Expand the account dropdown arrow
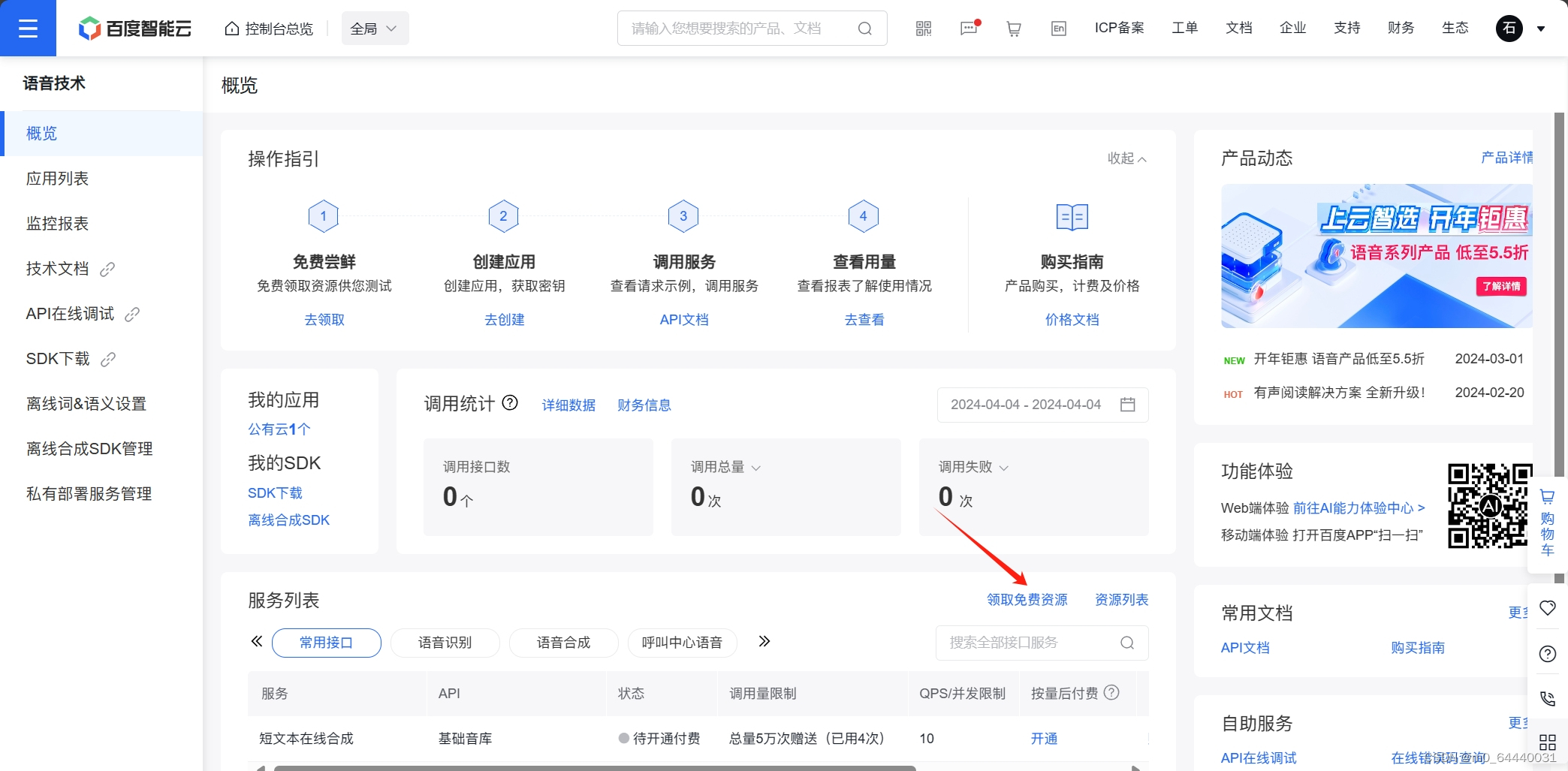This screenshot has width=1568, height=771. (1541, 29)
